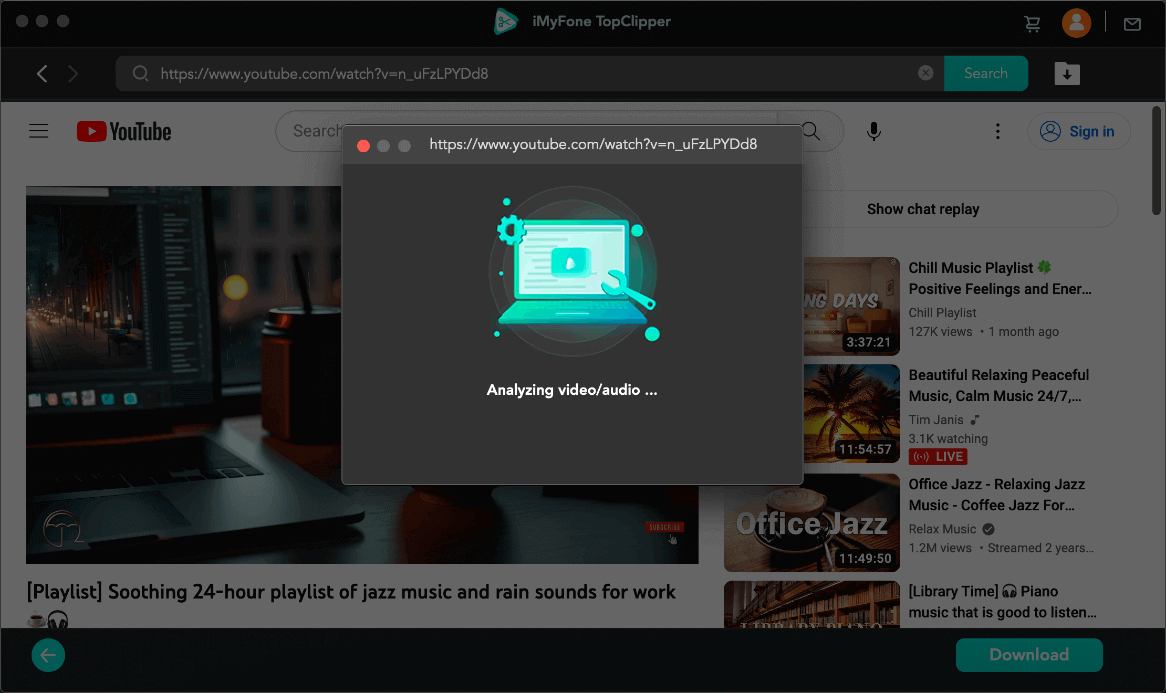Image resolution: width=1166 pixels, height=693 pixels.
Task: Open the downloads folder icon
Action: [1067, 73]
